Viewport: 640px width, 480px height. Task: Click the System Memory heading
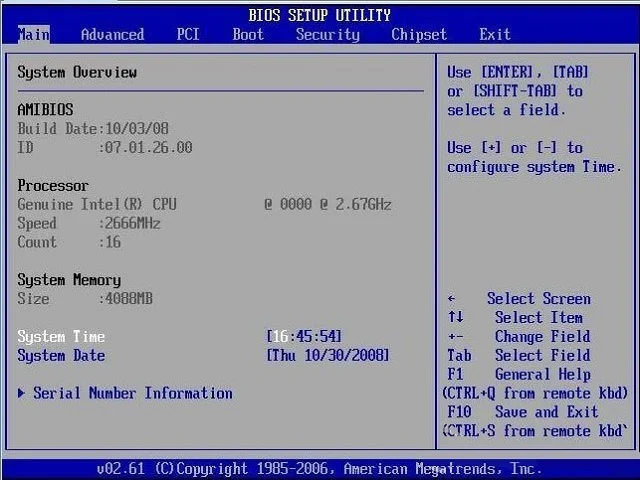[69, 280]
